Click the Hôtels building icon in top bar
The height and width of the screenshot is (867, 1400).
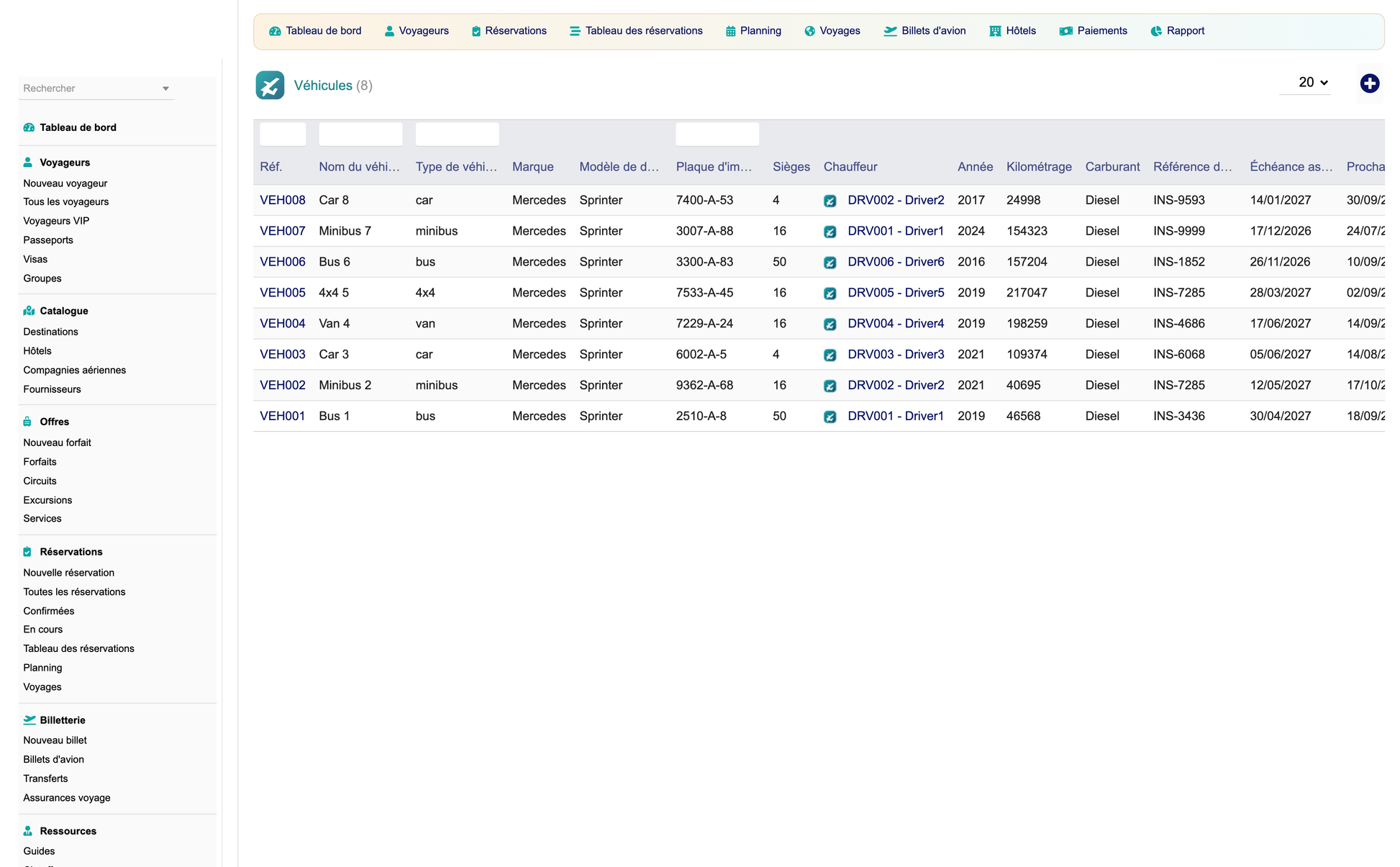(995, 31)
